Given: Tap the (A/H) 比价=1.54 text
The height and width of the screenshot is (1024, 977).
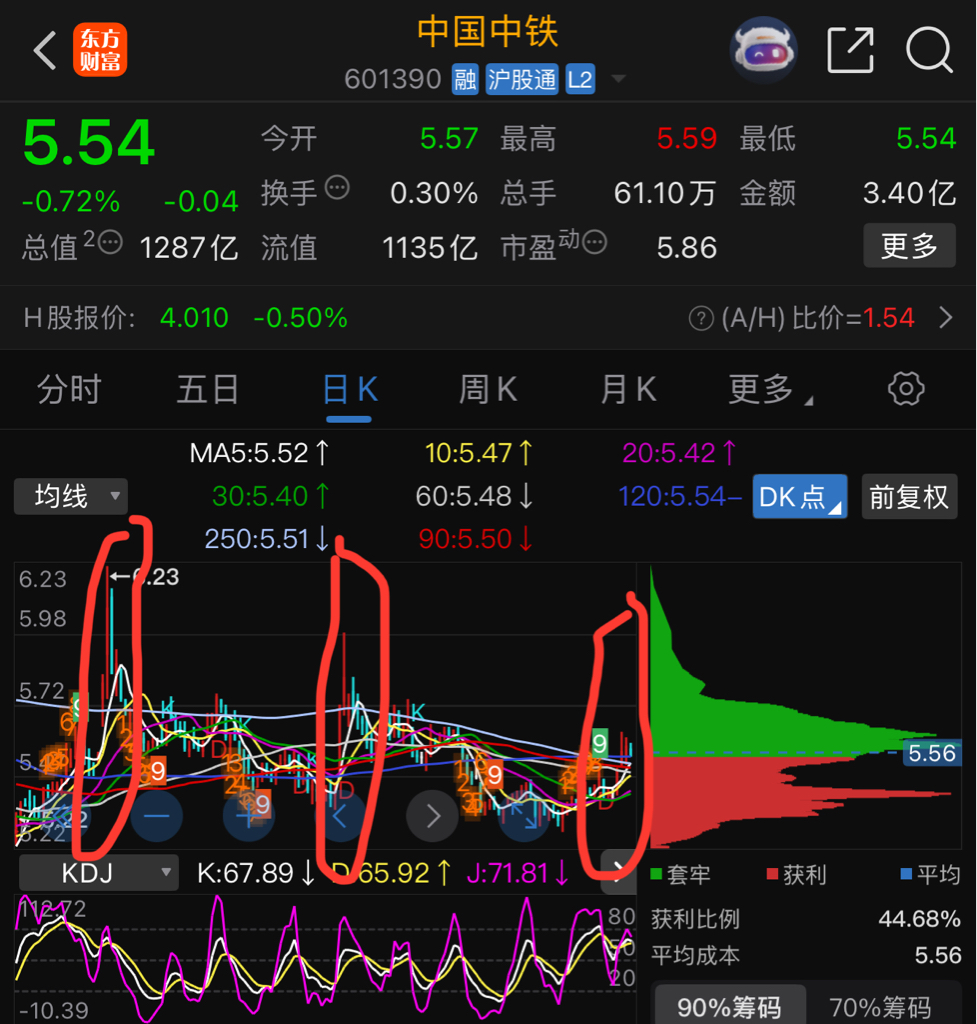Looking at the screenshot, I should [817, 319].
